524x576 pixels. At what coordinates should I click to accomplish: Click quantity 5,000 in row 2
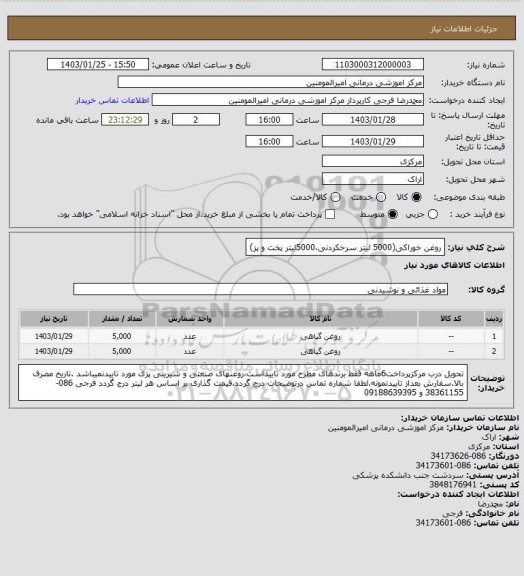[122, 352]
